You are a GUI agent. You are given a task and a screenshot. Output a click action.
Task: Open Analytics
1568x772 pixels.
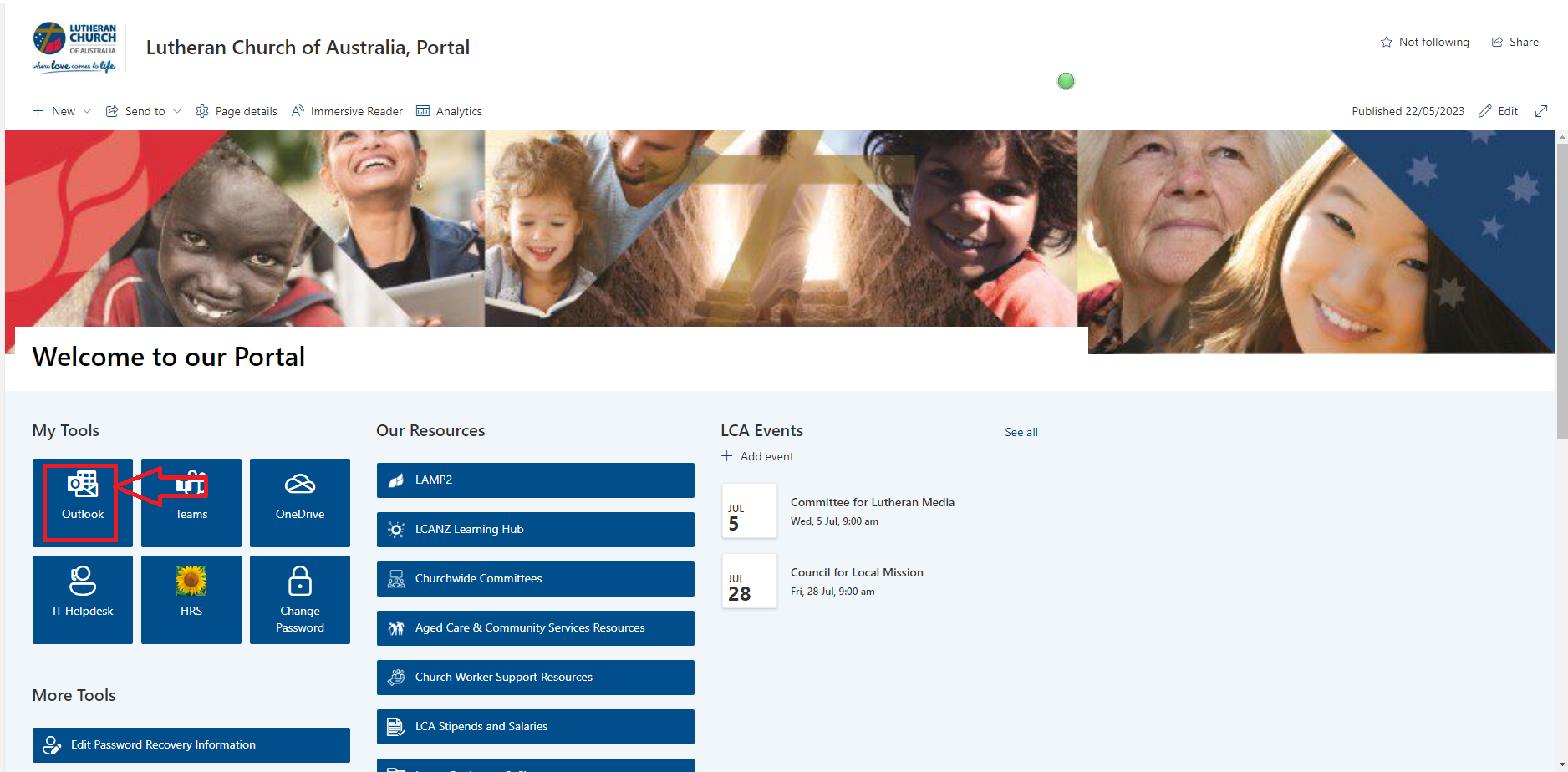(449, 111)
